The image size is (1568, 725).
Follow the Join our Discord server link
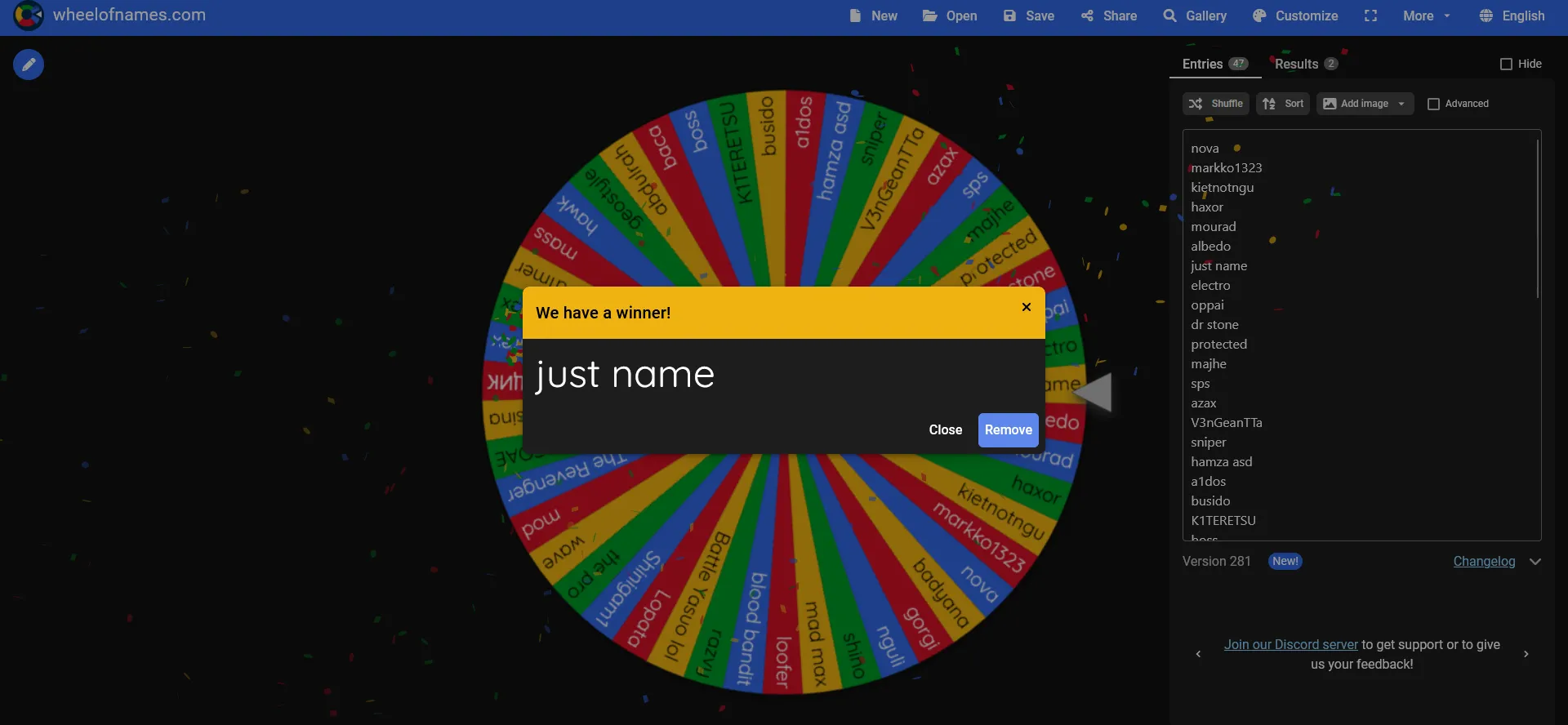[1290, 644]
